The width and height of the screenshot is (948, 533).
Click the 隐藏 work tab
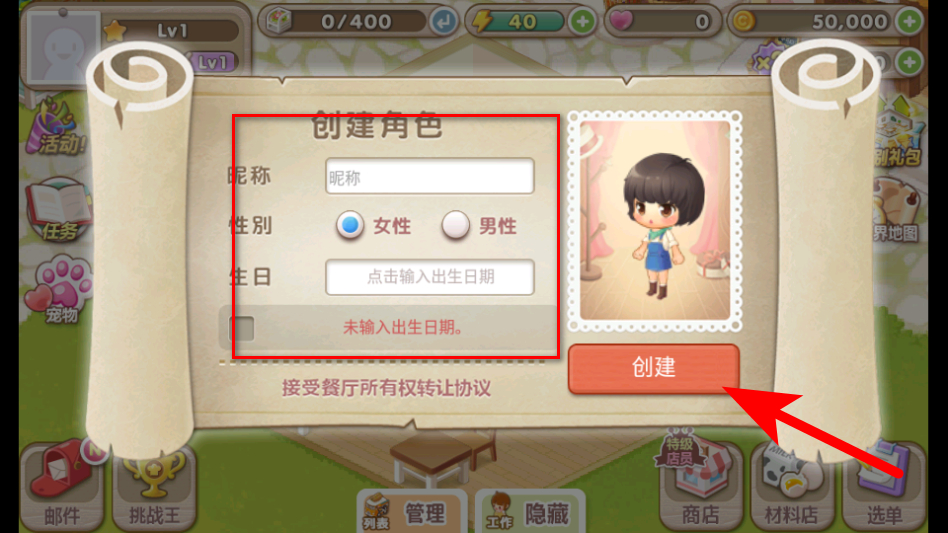point(530,512)
